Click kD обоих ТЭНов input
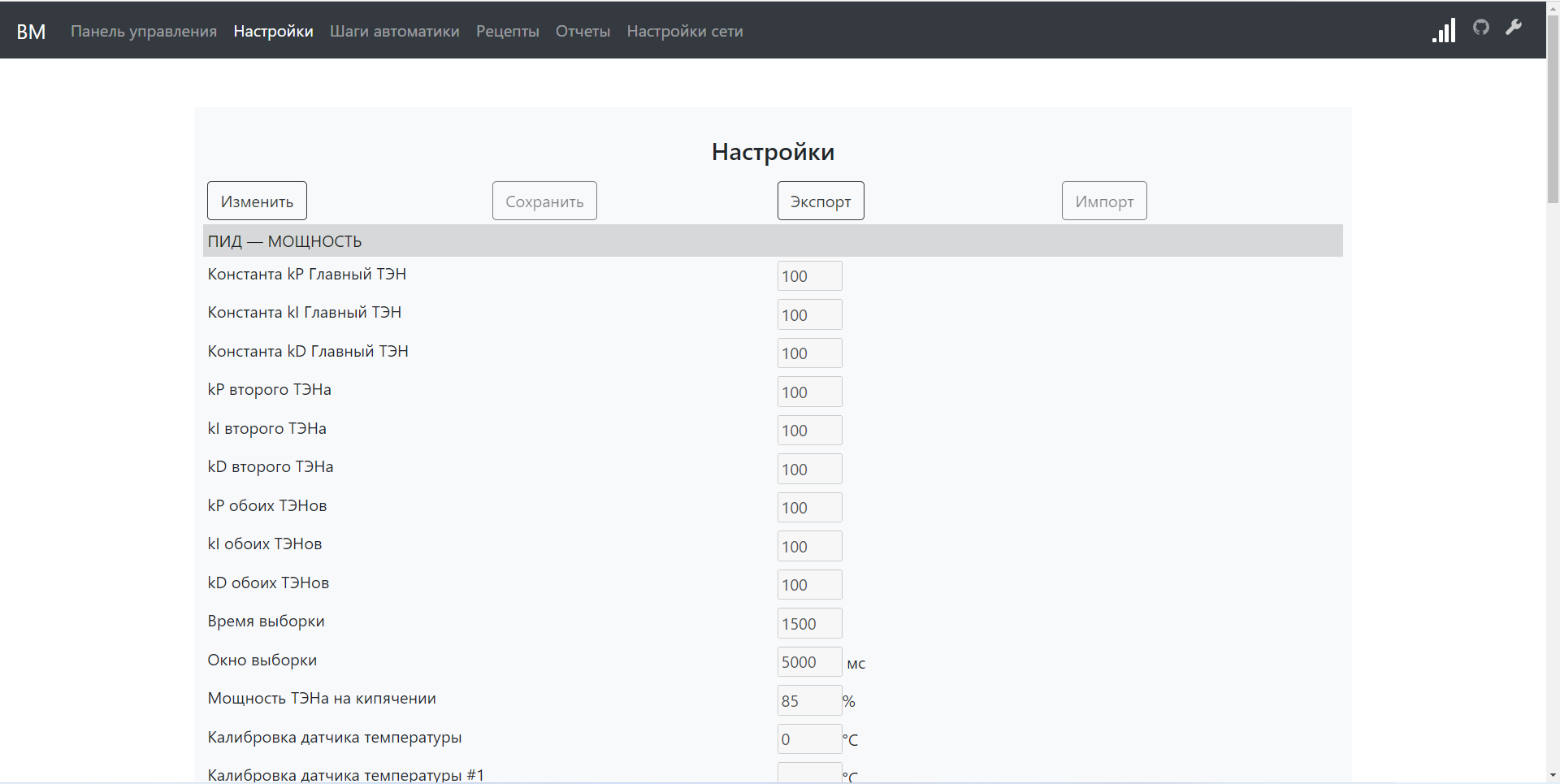Viewport: 1560px width, 784px height. (x=809, y=585)
